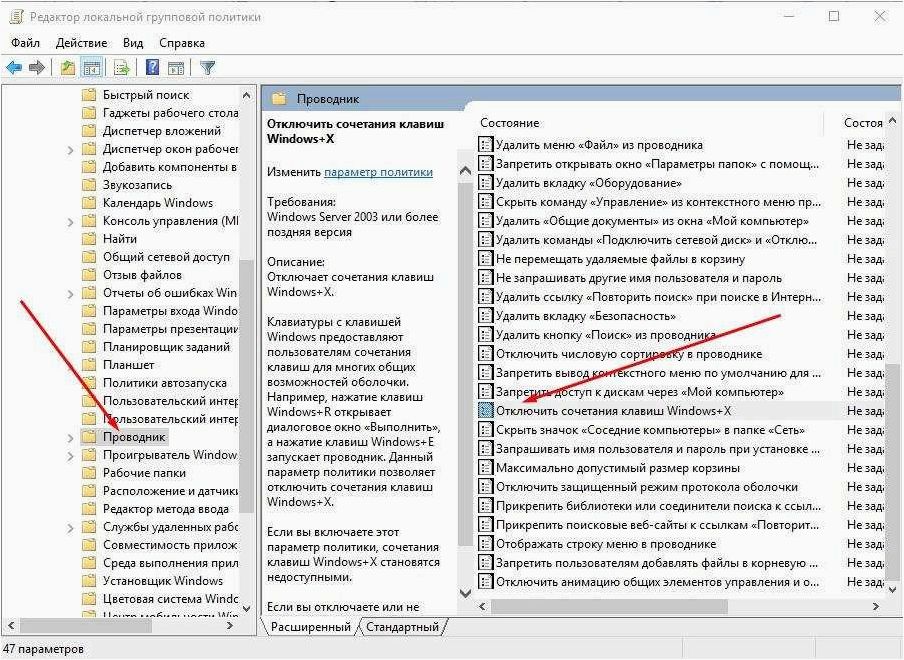The width and height of the screenshot is (904, 660).
Task: Click the description pane scroll-down arrow
Action: pyautogui.click(x=465, y=593)
